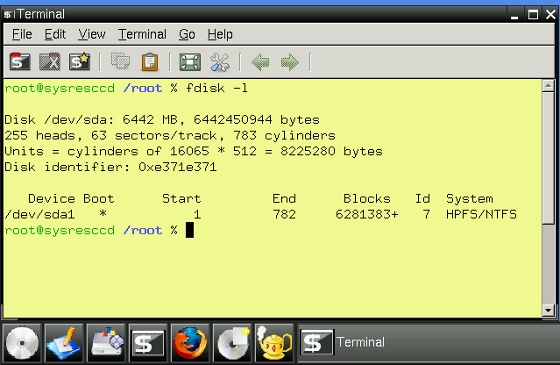
Task: Launch disk partition tool icon in panel
Action: (106, 343)
